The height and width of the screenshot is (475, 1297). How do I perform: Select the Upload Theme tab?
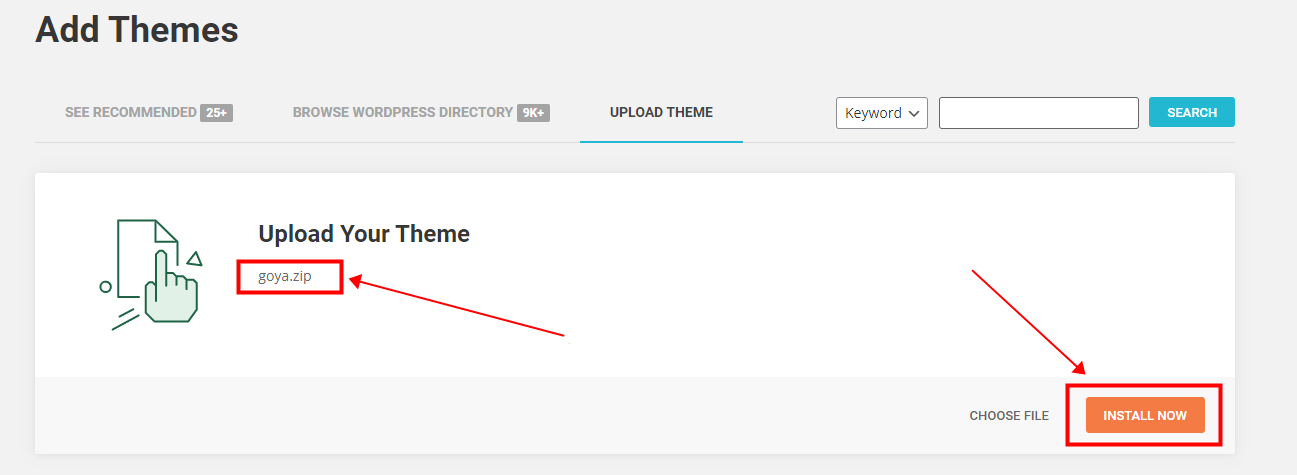point(661,112)
